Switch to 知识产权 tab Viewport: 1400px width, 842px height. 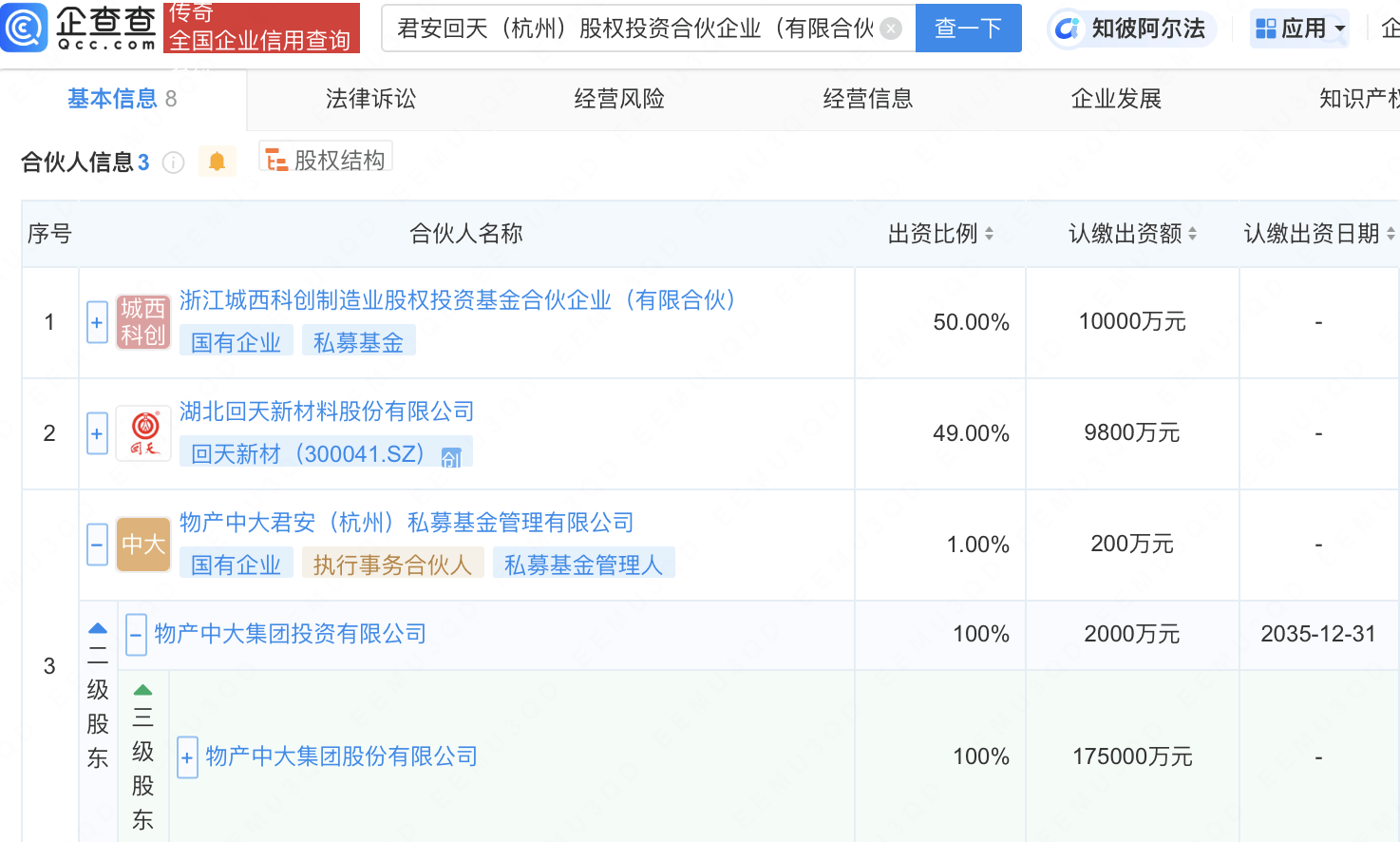1360,99
